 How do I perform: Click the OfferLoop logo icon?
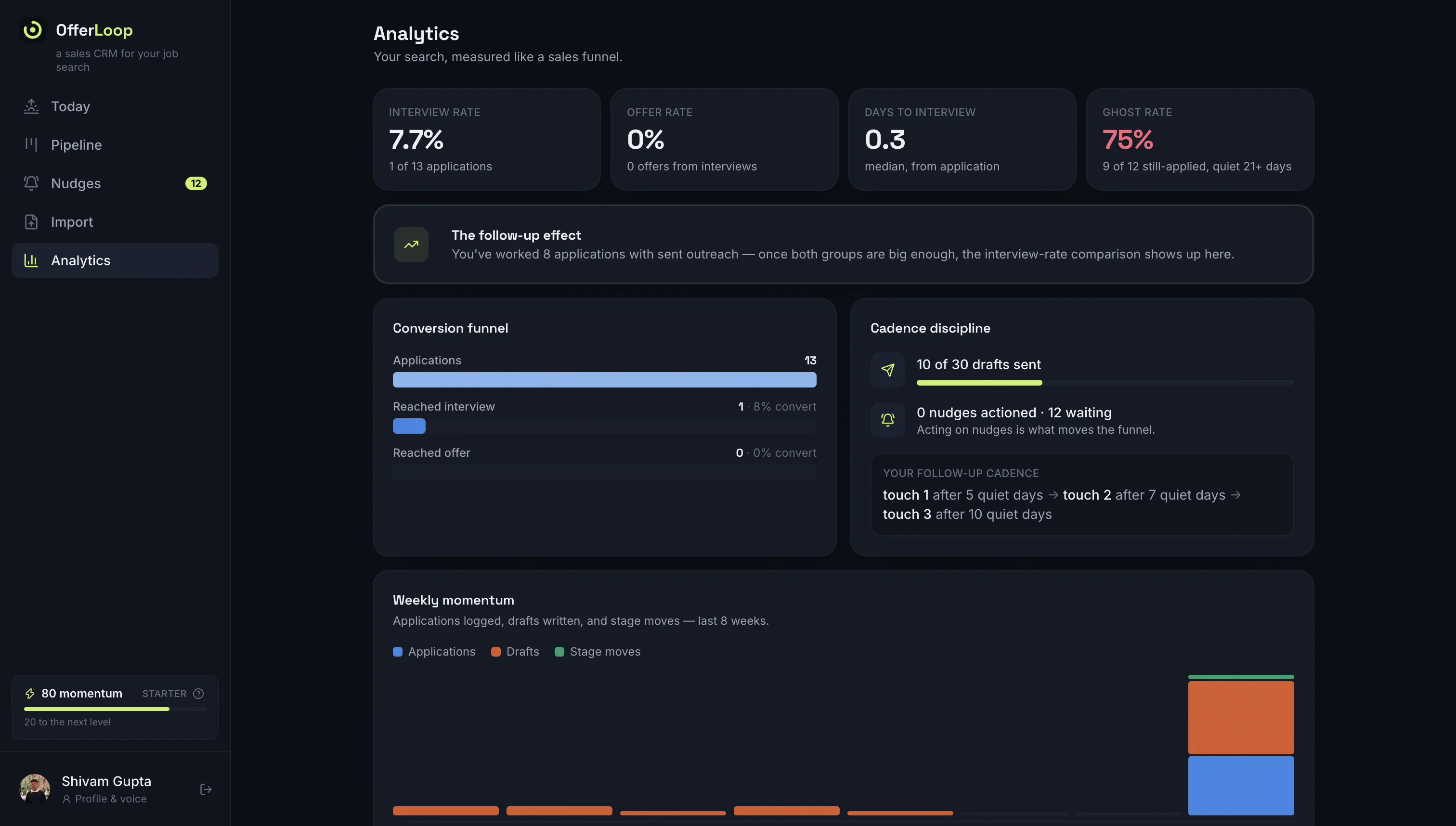(33, 29)
